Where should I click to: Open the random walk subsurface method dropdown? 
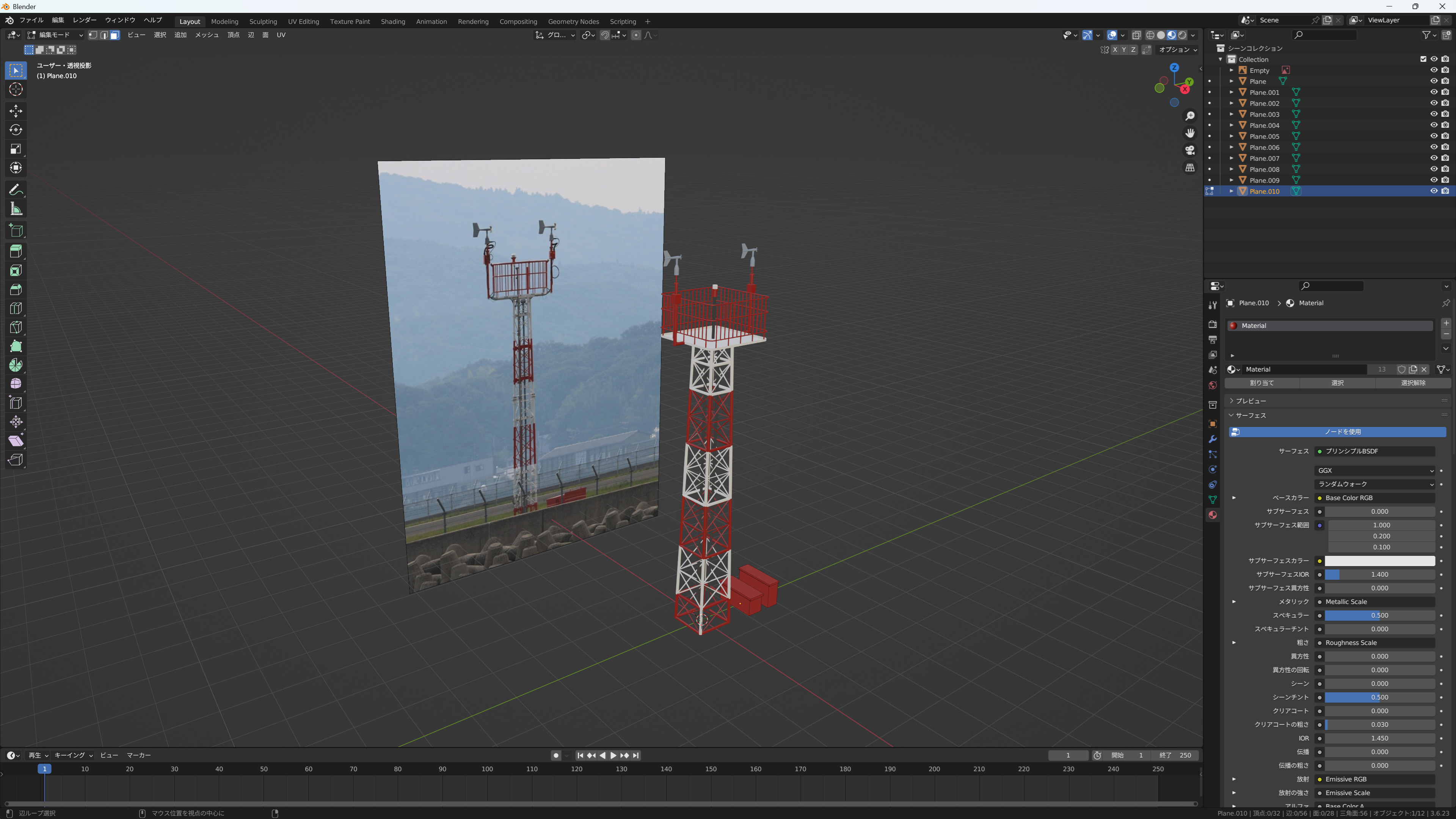pyautogui.click(x=1374, y=485)
